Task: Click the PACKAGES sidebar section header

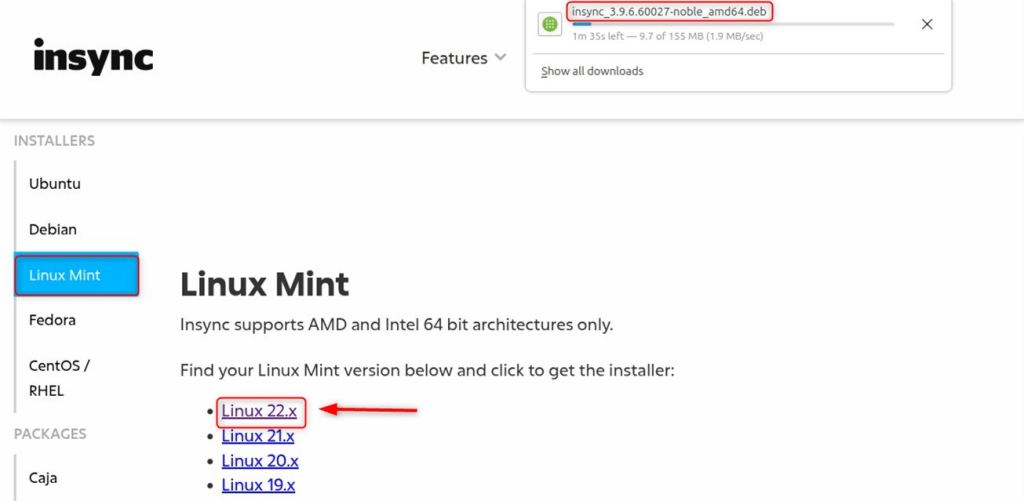Action: click(x=50, y=434)
